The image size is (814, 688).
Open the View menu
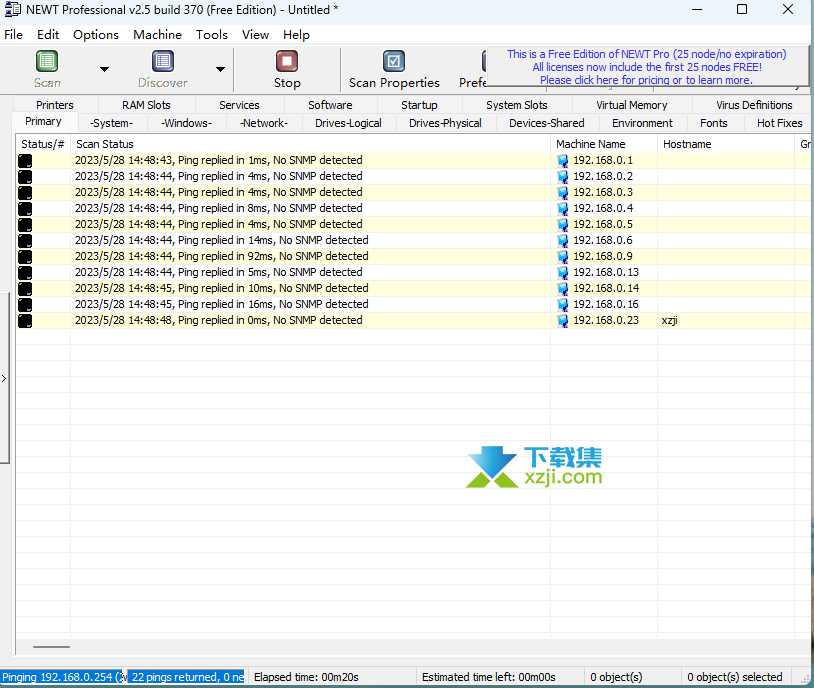coord(255,35)
